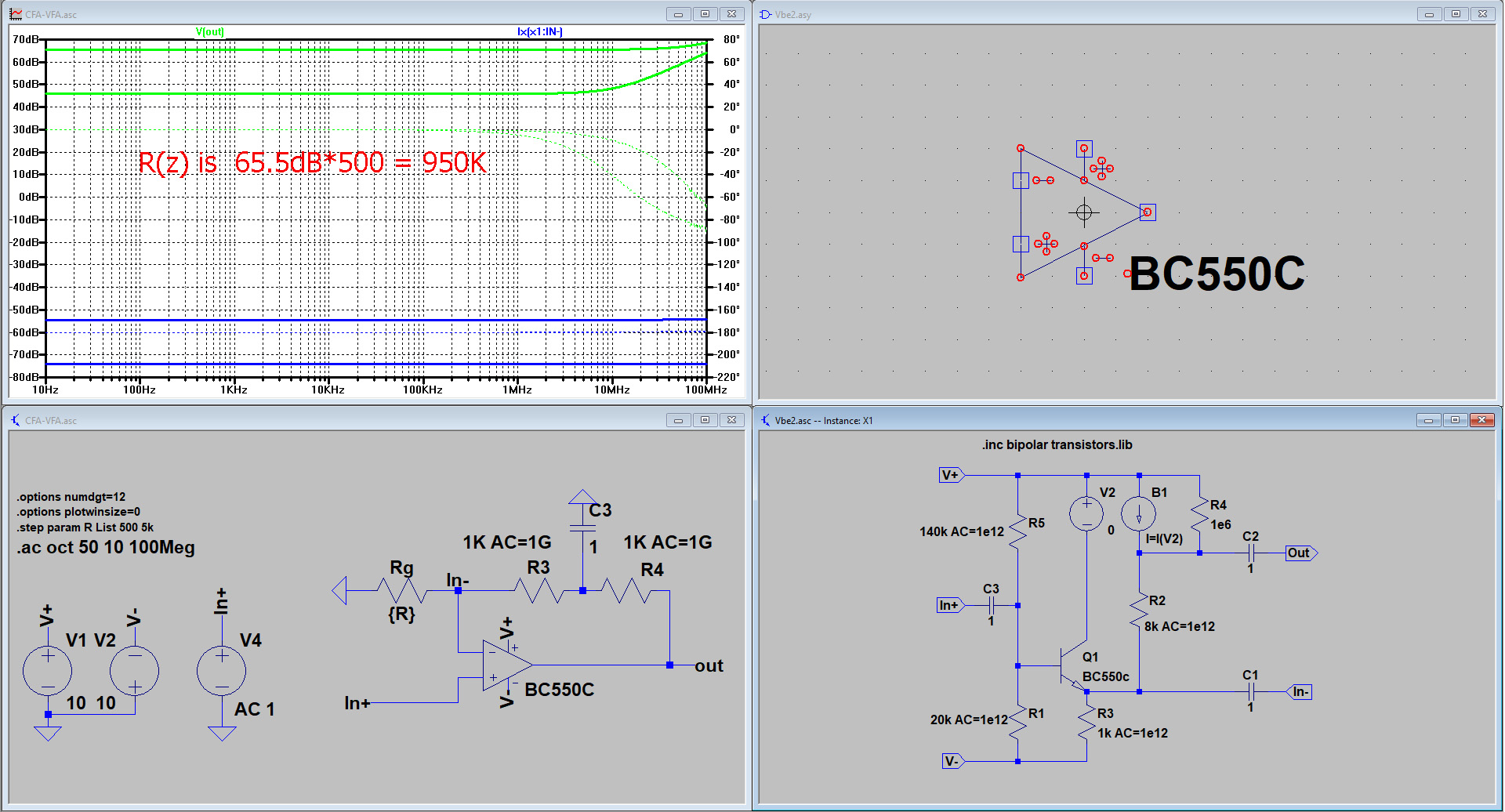Select the B1 behavioral current source
The width and height of the screenshot is (1505, 812).
pos(1139,514)
